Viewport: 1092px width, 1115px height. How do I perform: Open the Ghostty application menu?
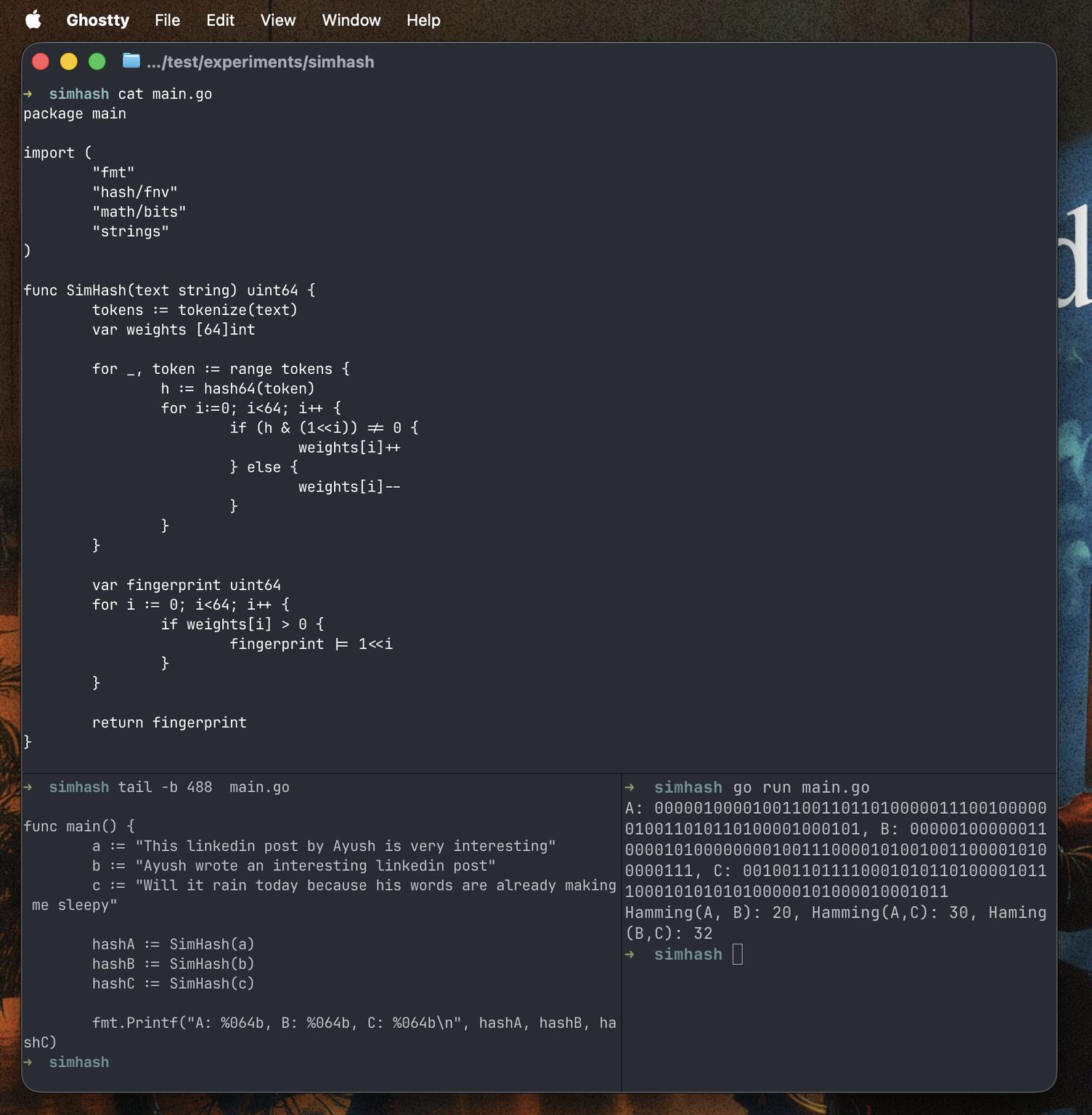click(98, 20)
